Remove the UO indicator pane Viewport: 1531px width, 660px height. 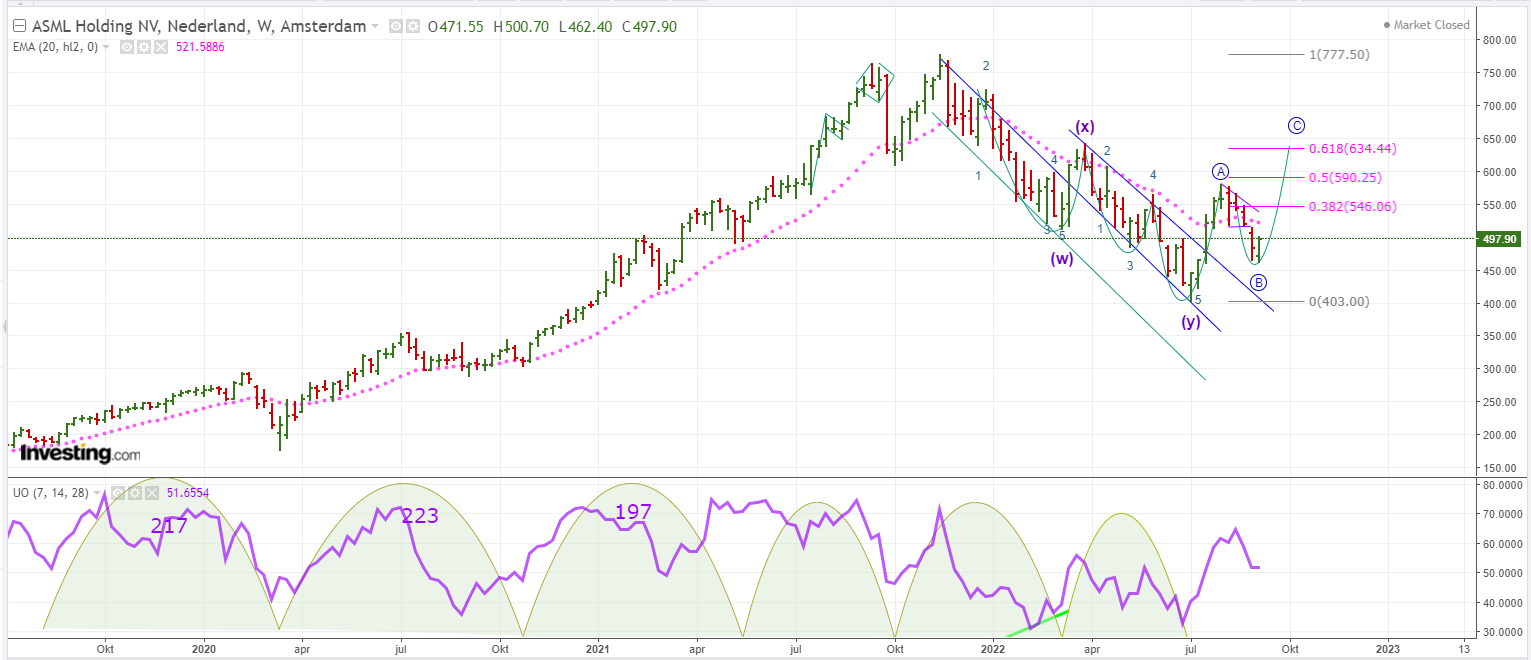click(151, 493)
